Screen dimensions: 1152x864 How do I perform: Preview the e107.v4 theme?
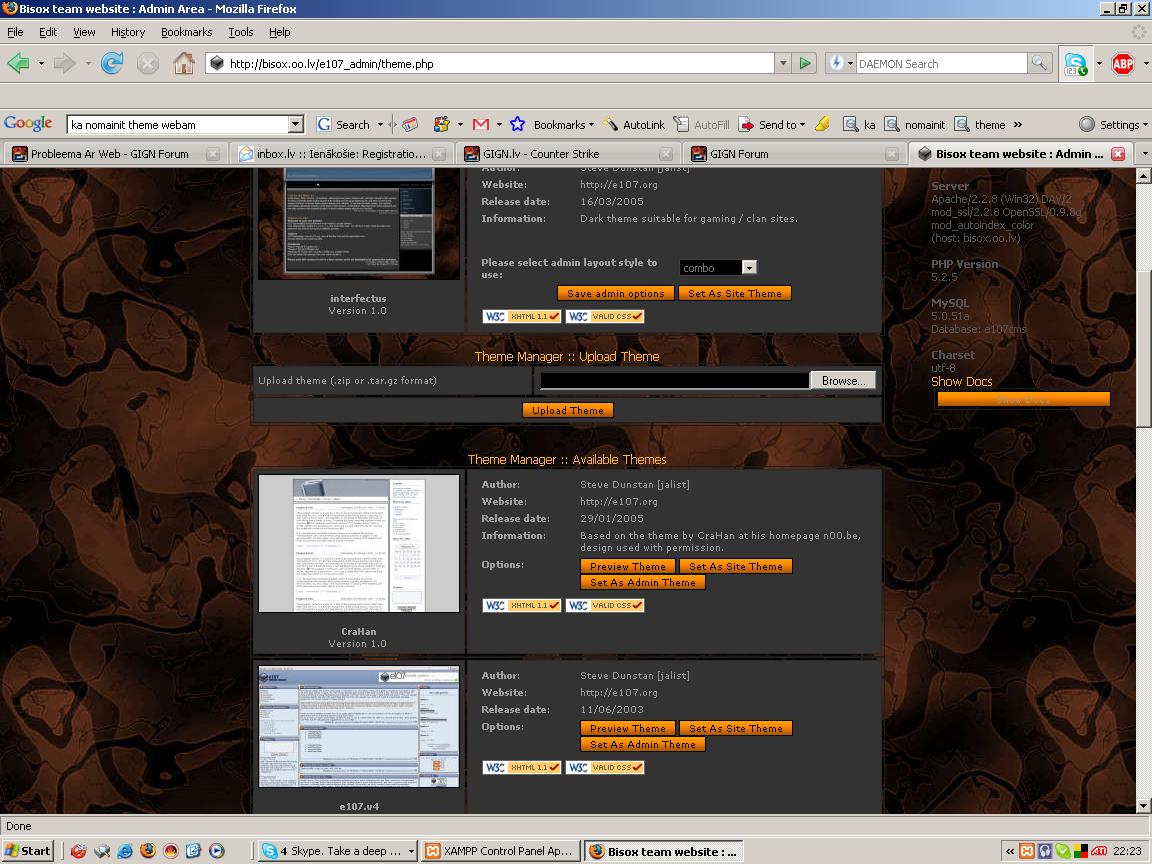tap(627, 728)
